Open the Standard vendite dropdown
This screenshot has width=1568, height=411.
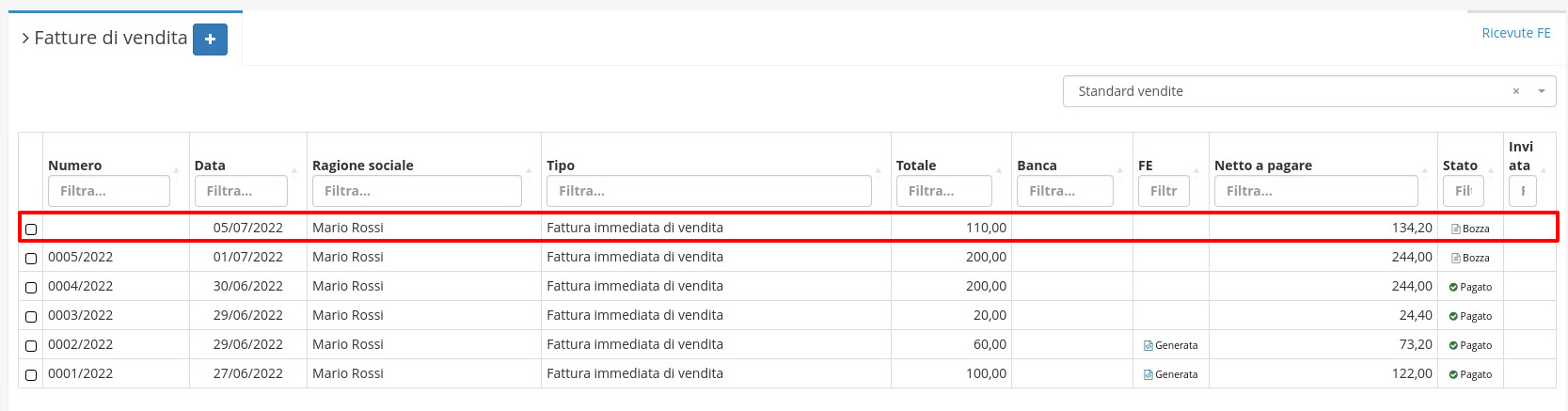1542,91
